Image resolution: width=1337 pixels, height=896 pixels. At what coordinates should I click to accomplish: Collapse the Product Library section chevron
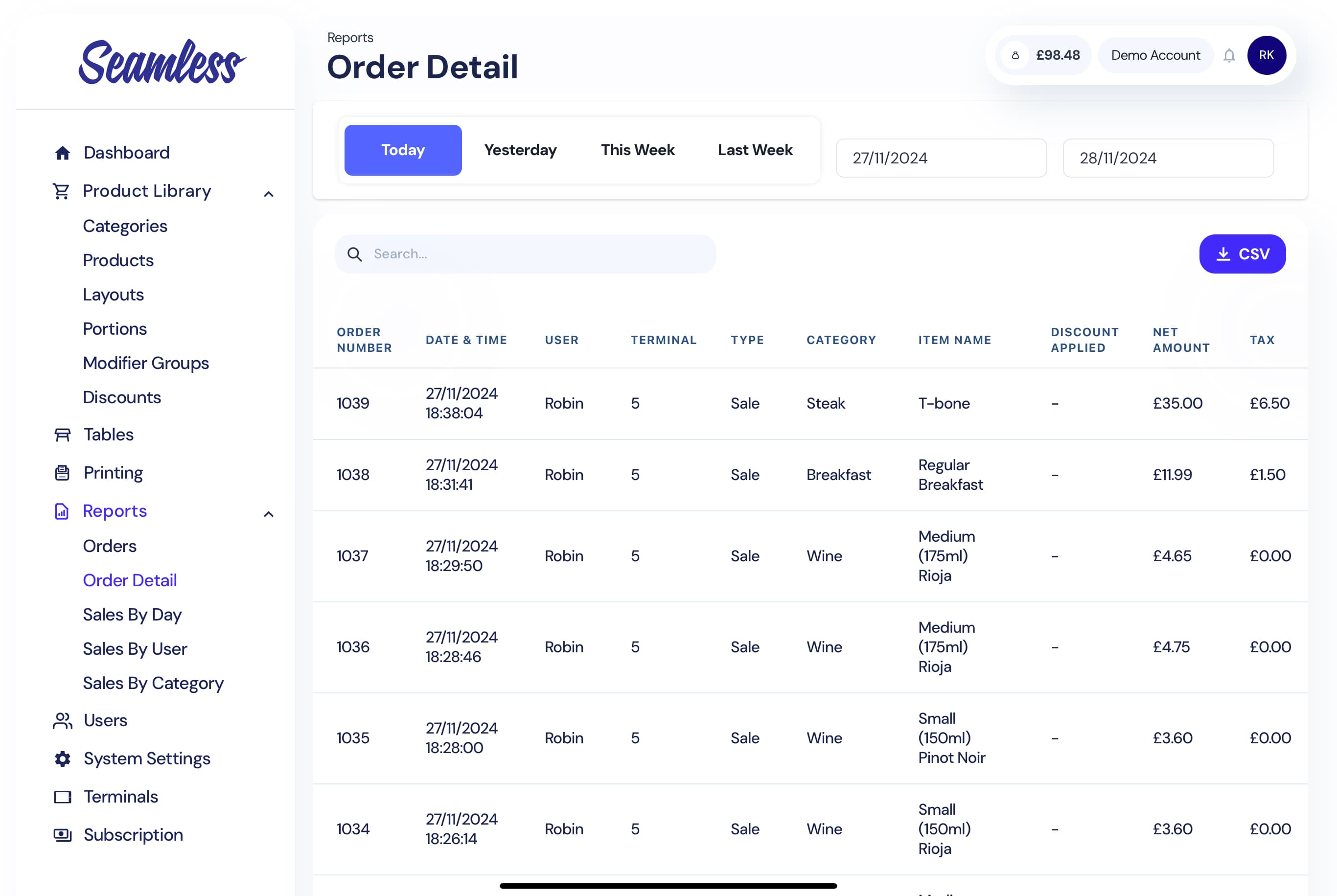click(x=268, y=194)
